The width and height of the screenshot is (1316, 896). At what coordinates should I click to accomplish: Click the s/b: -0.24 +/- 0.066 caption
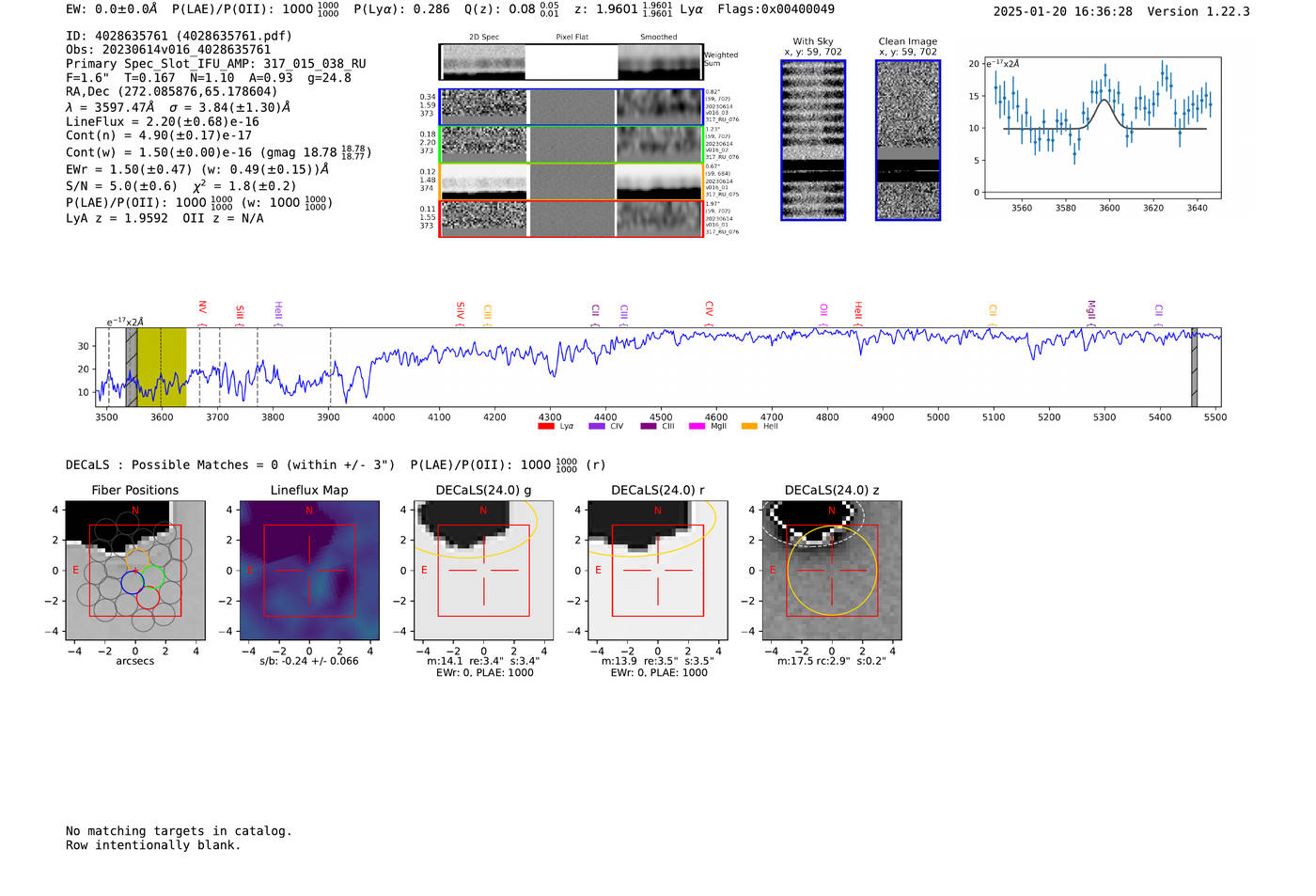[309, 661]
